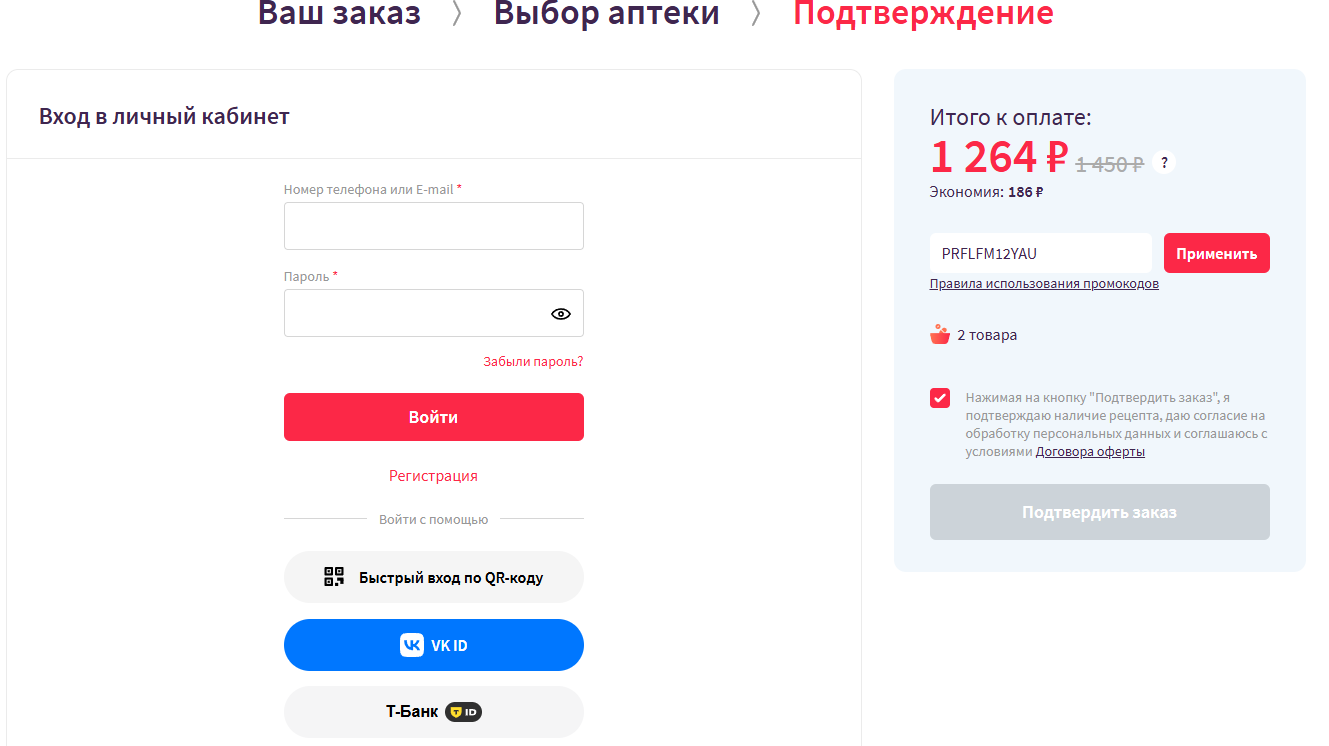The image size is (1329, 746).
Task: Open the Забыли пароль? link
Action: click(x=533, y=361)
